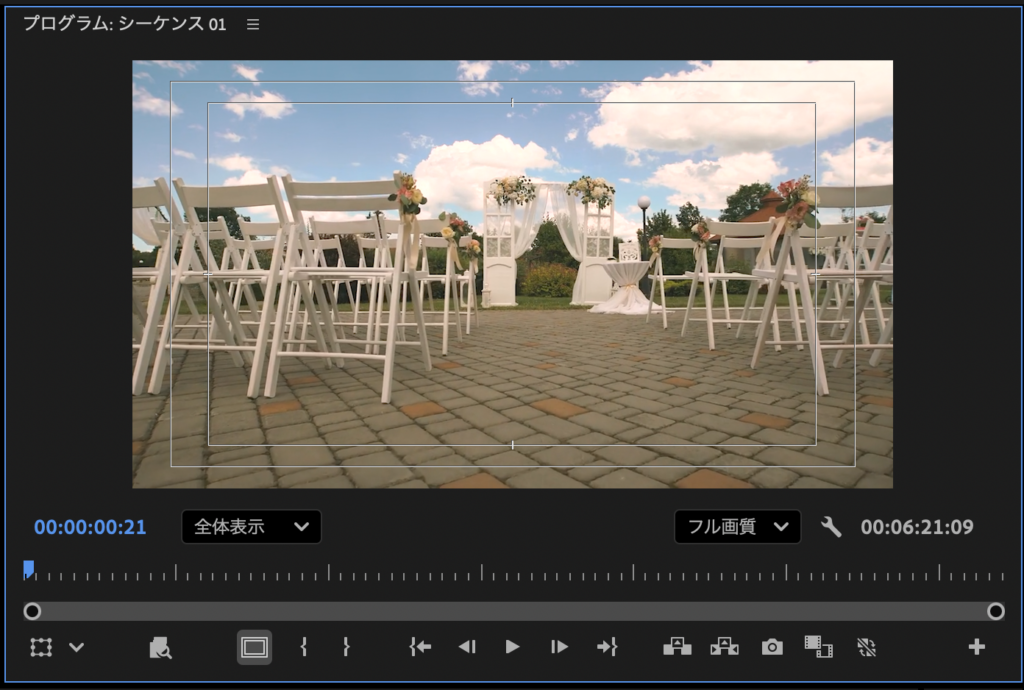Step forward one frame

pos(559,647)
